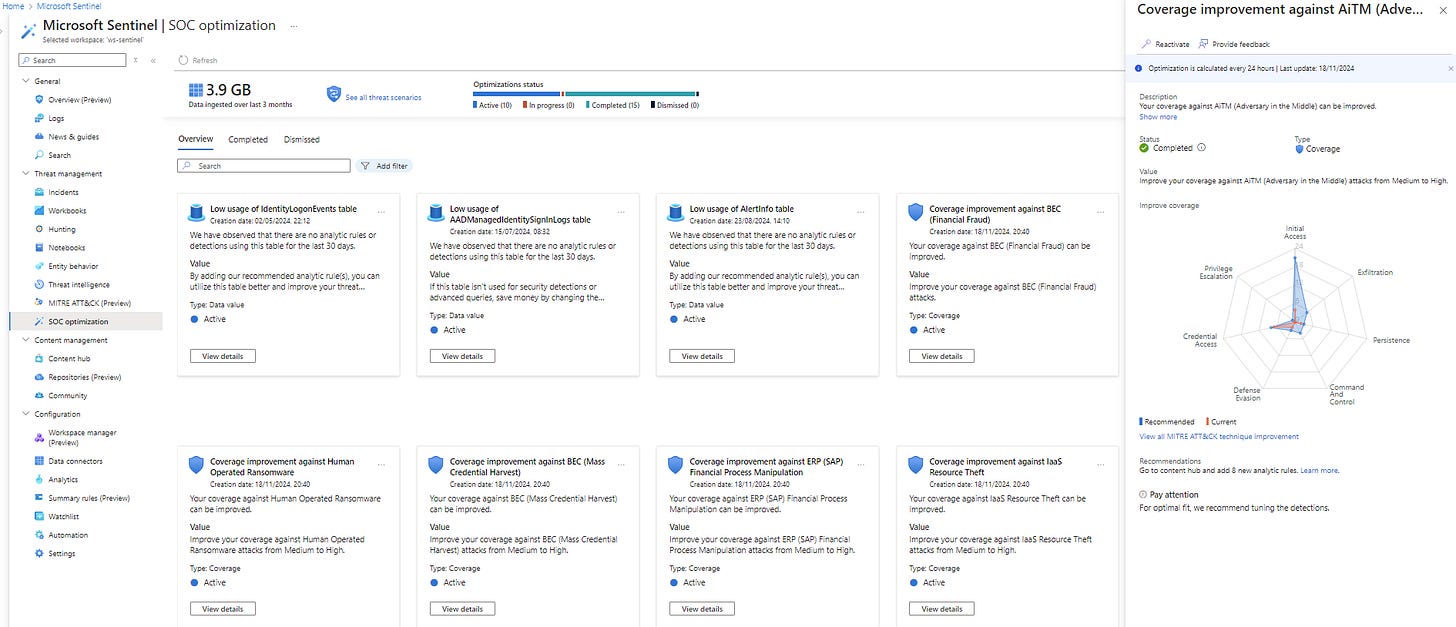Go to Home breadcrumb

[x=12, y=6]
